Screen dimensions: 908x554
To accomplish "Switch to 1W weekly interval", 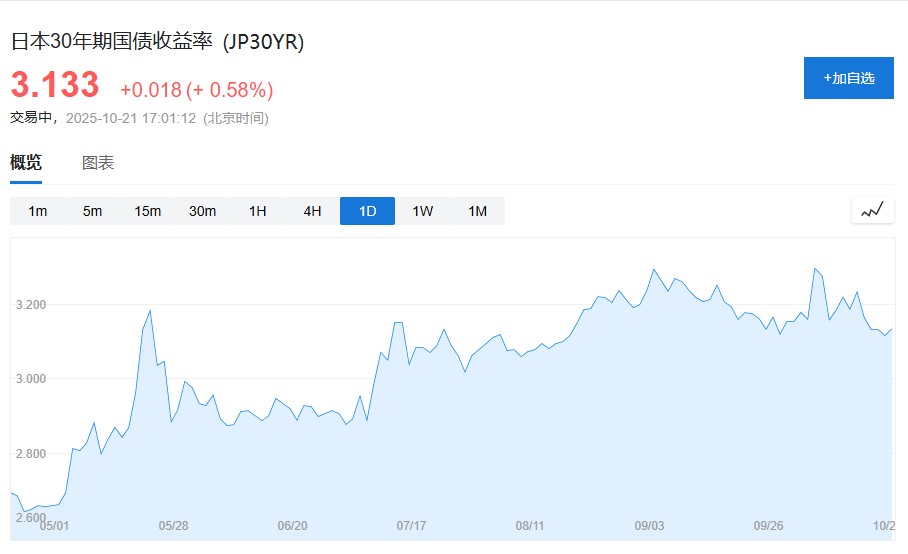I will pos(423,211).
